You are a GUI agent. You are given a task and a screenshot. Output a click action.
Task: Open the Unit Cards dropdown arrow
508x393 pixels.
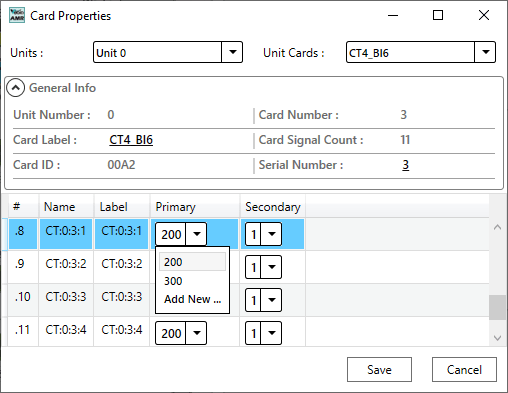(485, 52)
